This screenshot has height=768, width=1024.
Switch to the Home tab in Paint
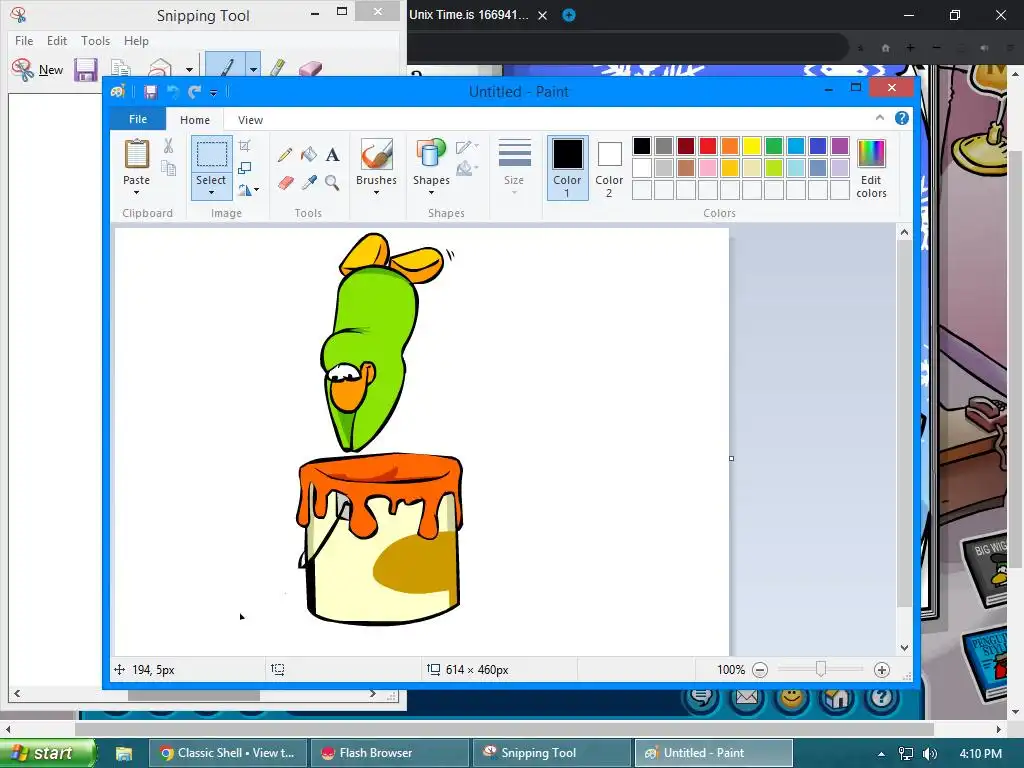[x=195, y=120]
